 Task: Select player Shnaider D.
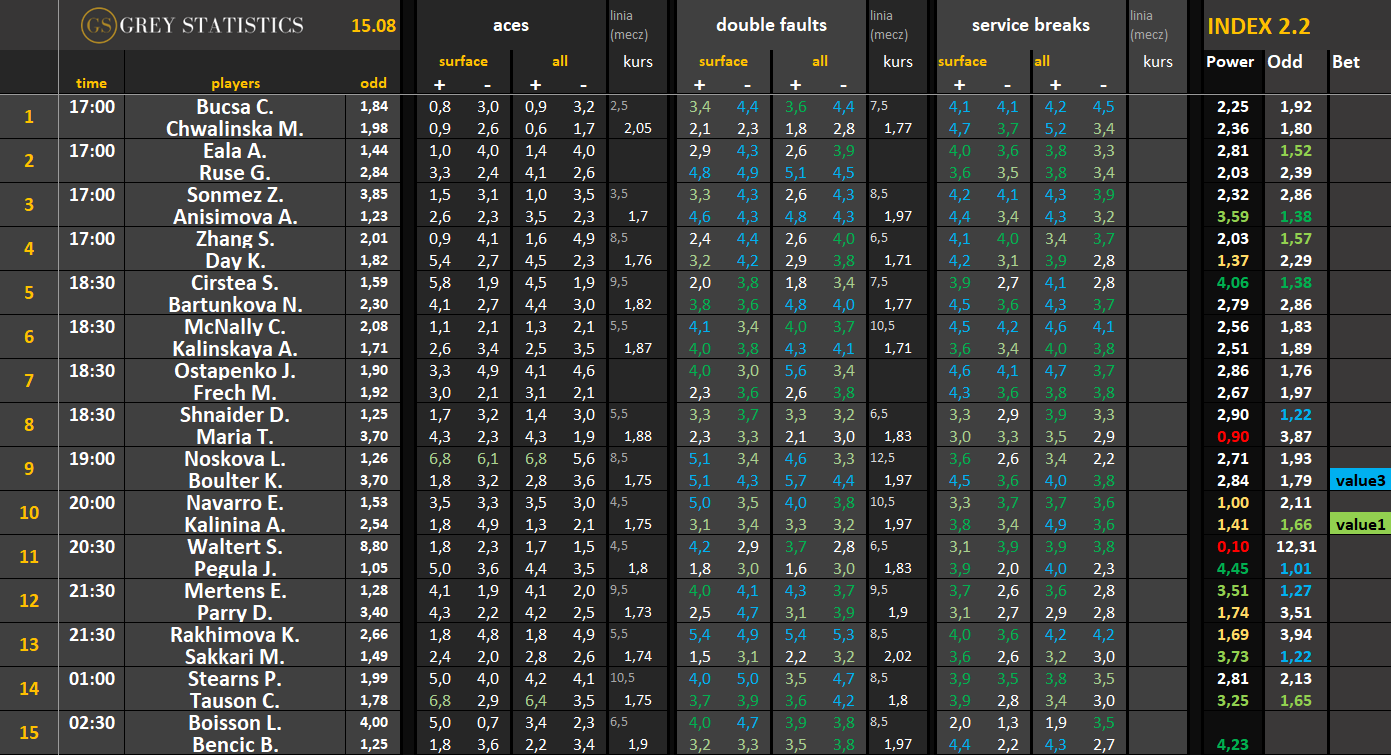coord(235,415)
